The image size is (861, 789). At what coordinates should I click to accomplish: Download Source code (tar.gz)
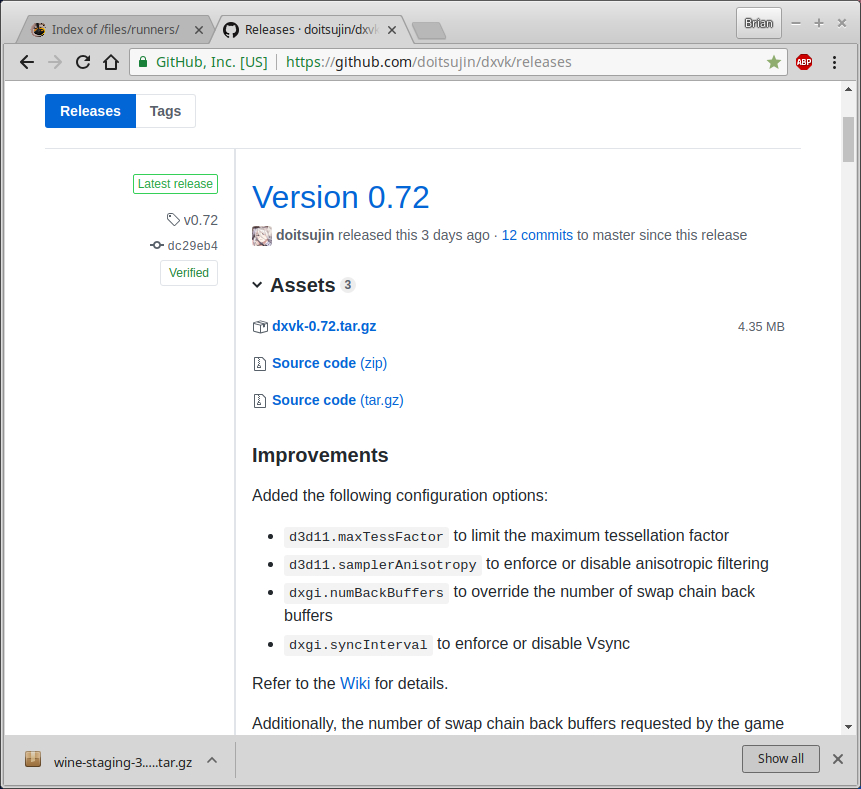point(338,400)
